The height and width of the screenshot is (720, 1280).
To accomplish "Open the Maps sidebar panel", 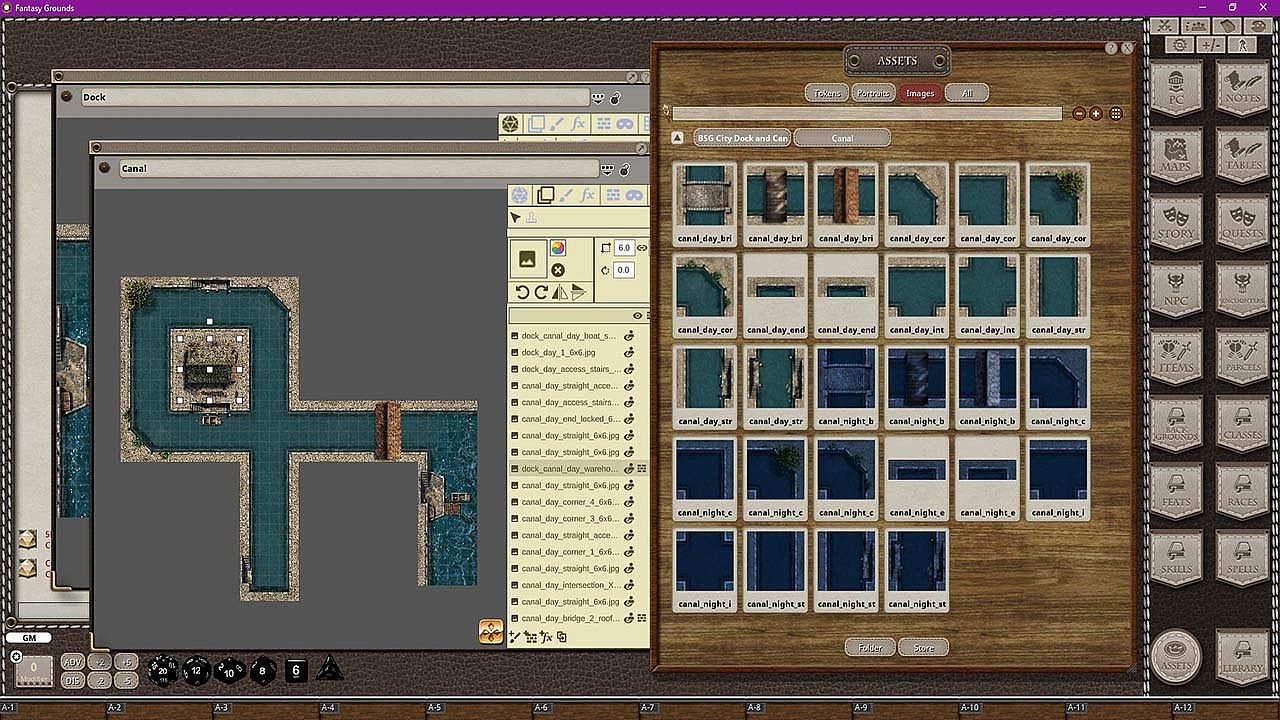I will pyautogui.click(x=1176, y=154).
